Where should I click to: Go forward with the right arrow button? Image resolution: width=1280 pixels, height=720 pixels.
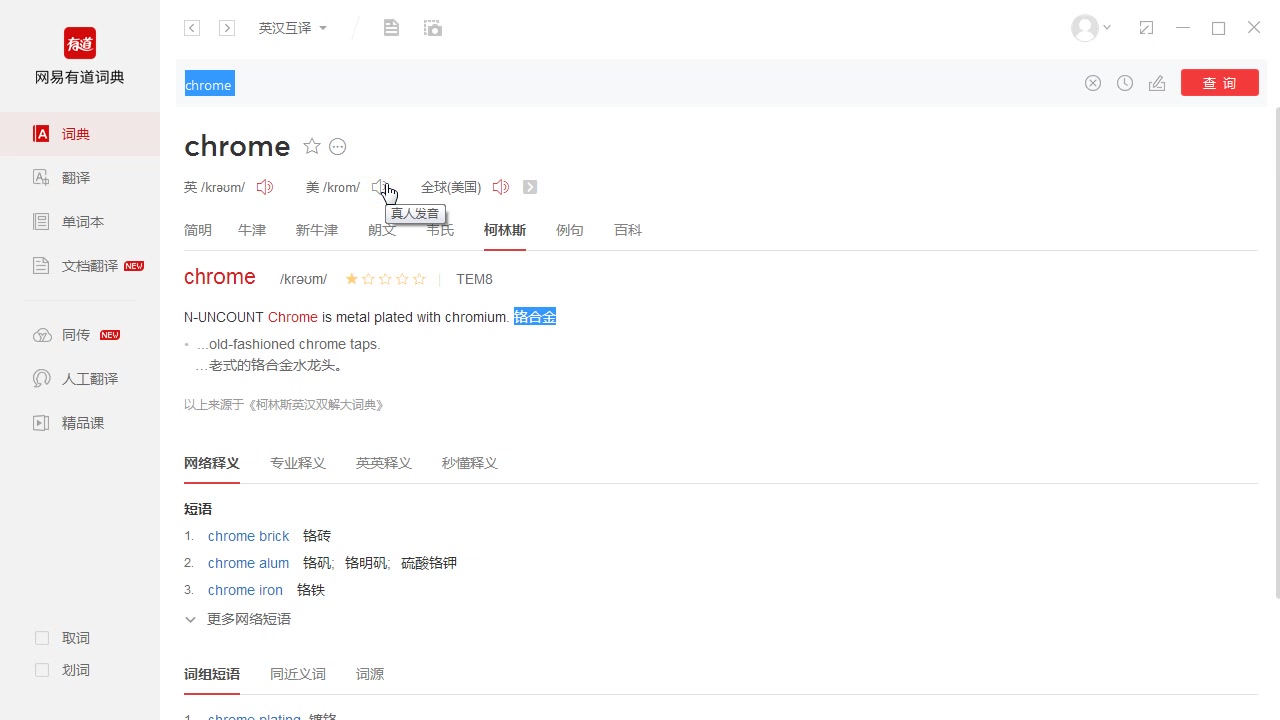[227, 28]
